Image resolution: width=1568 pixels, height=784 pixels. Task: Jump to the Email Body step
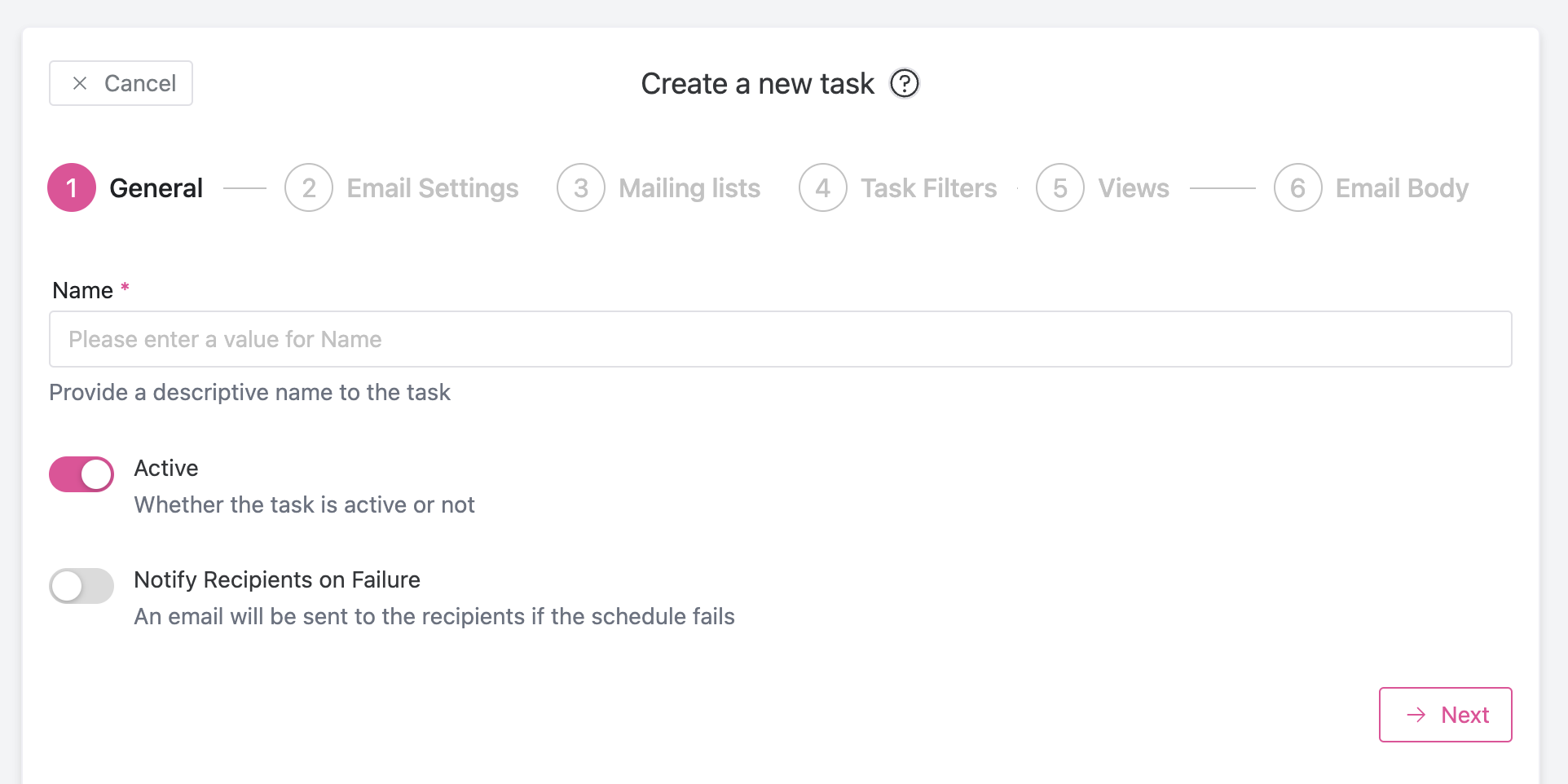[1402, 188]
